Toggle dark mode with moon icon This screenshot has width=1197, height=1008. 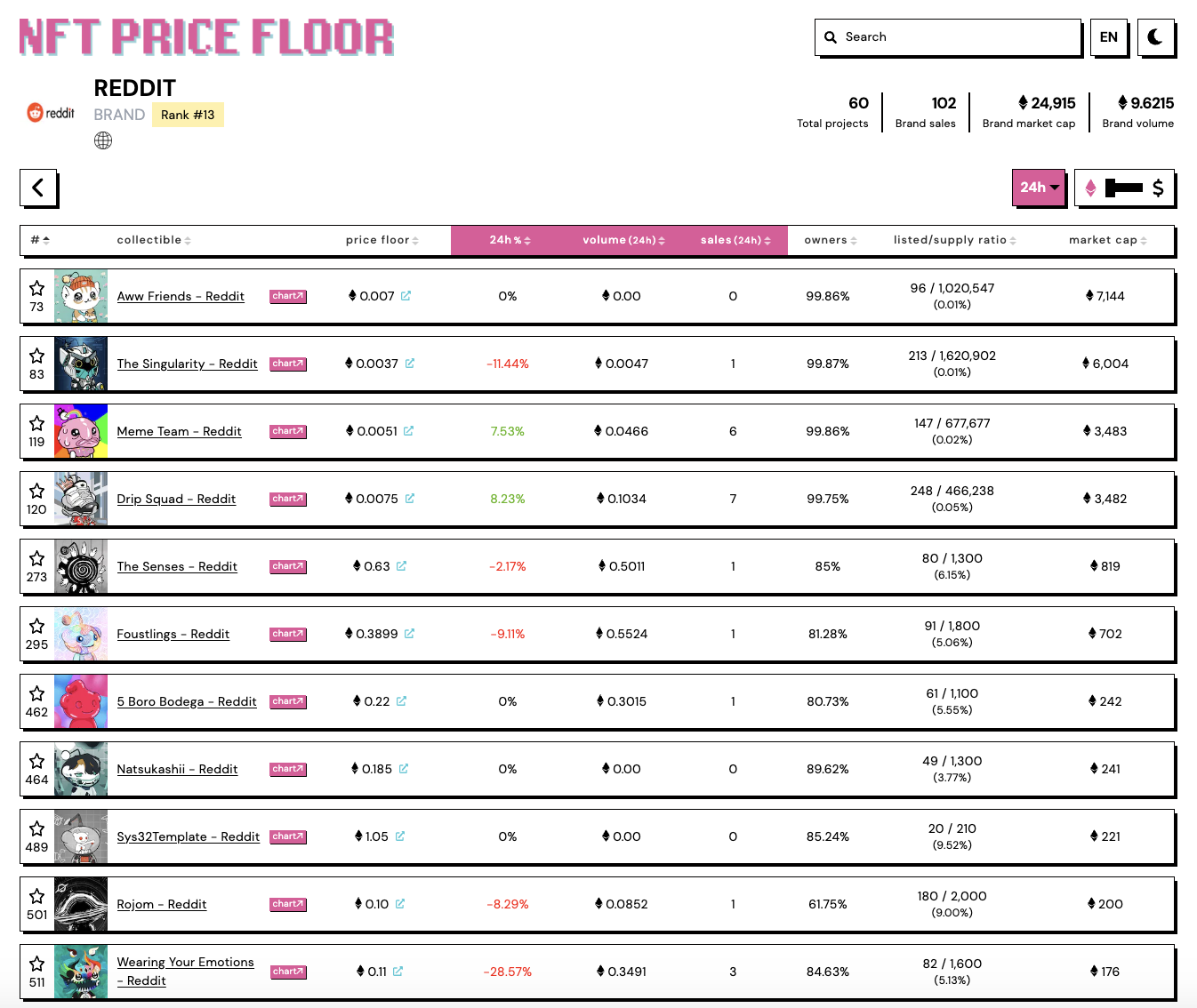point(1156,37)
